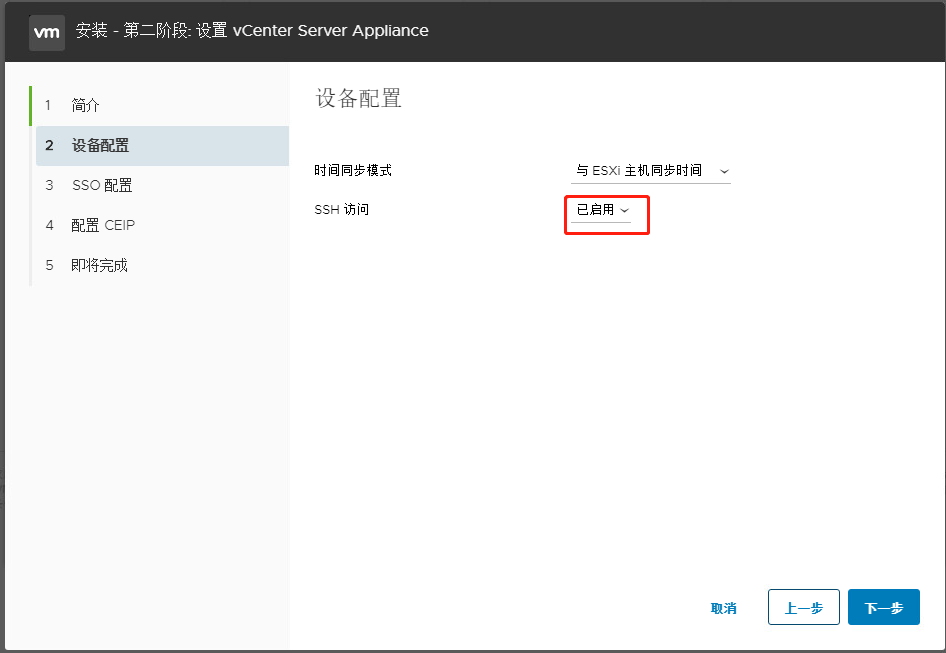Click the SSH 访问 label

pos(341,209)
